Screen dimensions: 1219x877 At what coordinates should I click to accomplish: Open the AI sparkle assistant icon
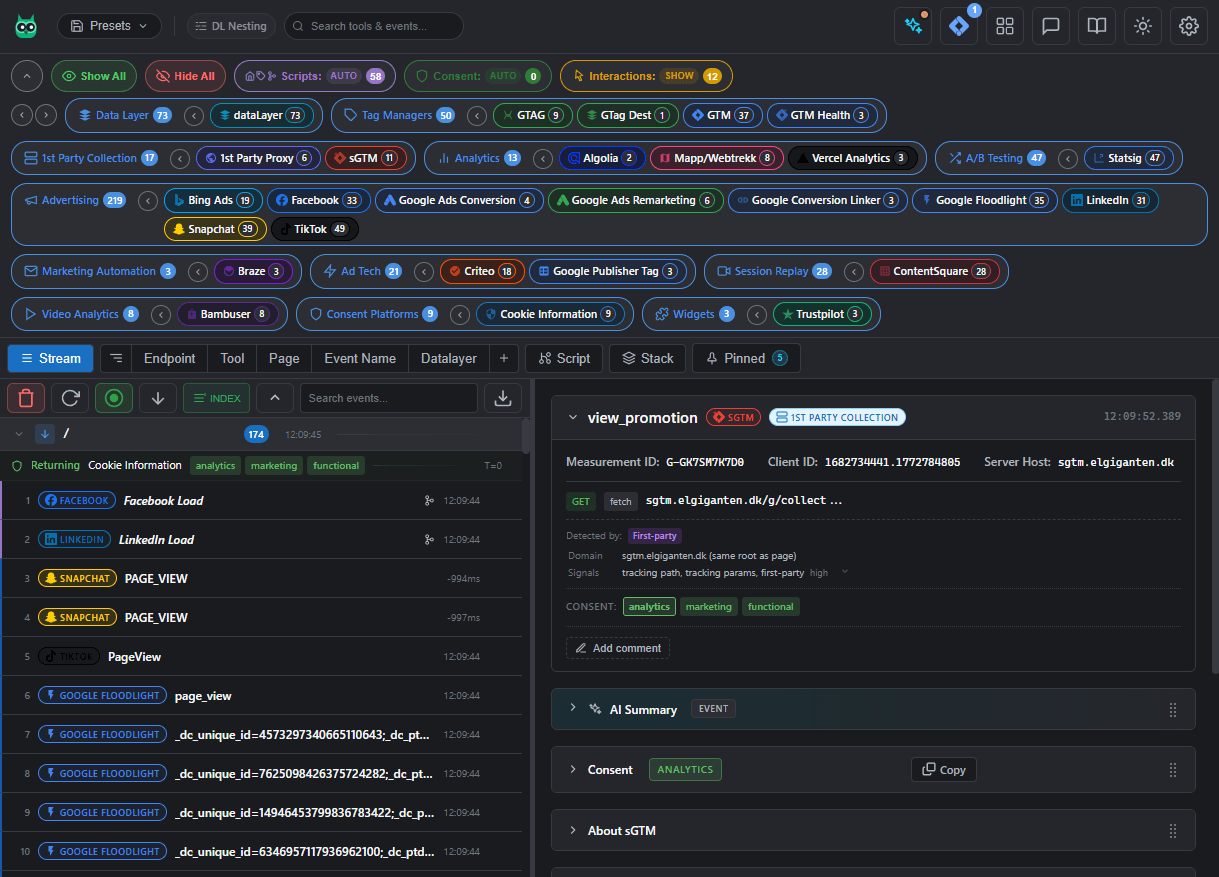point(913,26)
